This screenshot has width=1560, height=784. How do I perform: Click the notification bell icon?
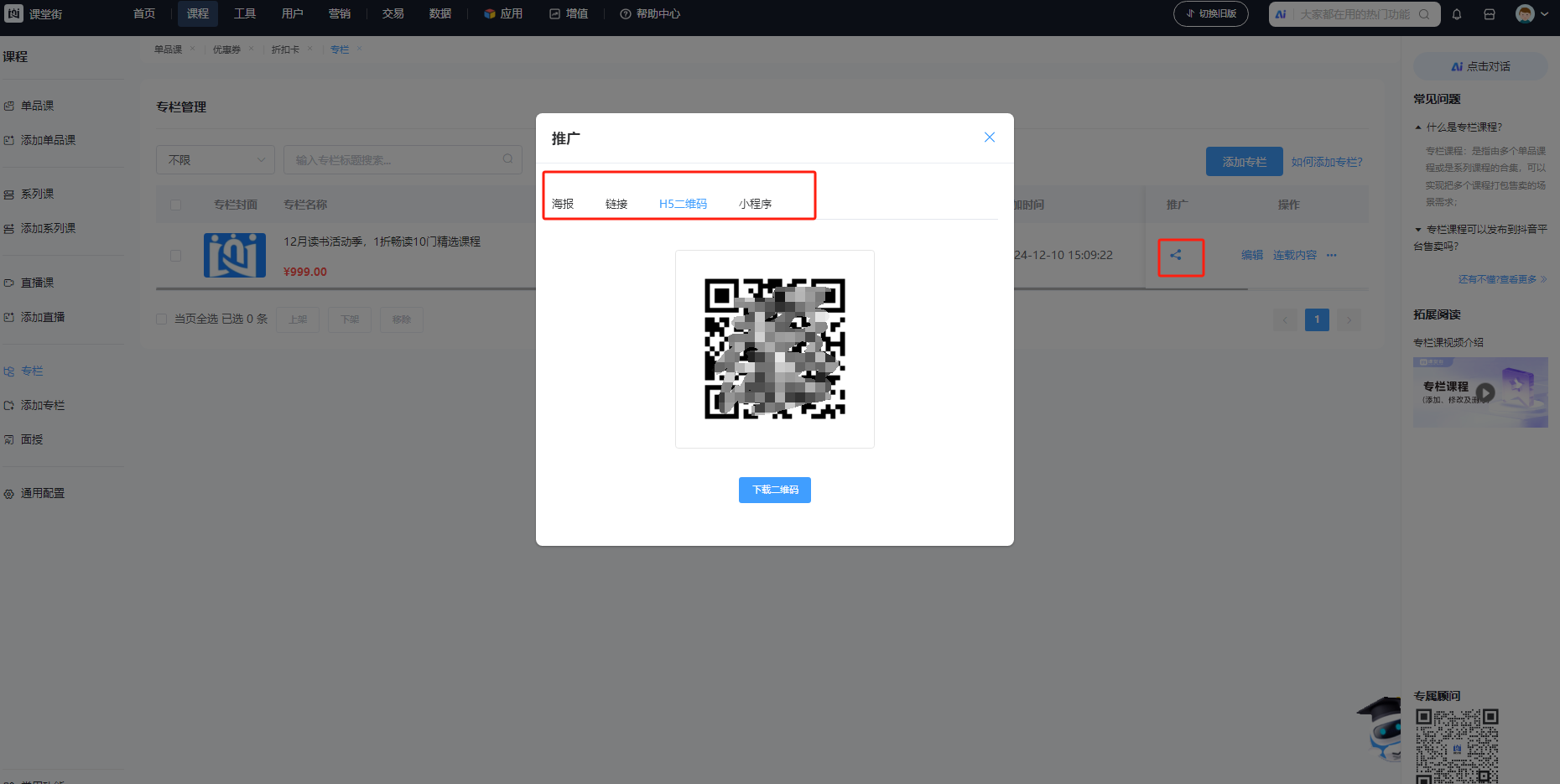[1457, 14]
